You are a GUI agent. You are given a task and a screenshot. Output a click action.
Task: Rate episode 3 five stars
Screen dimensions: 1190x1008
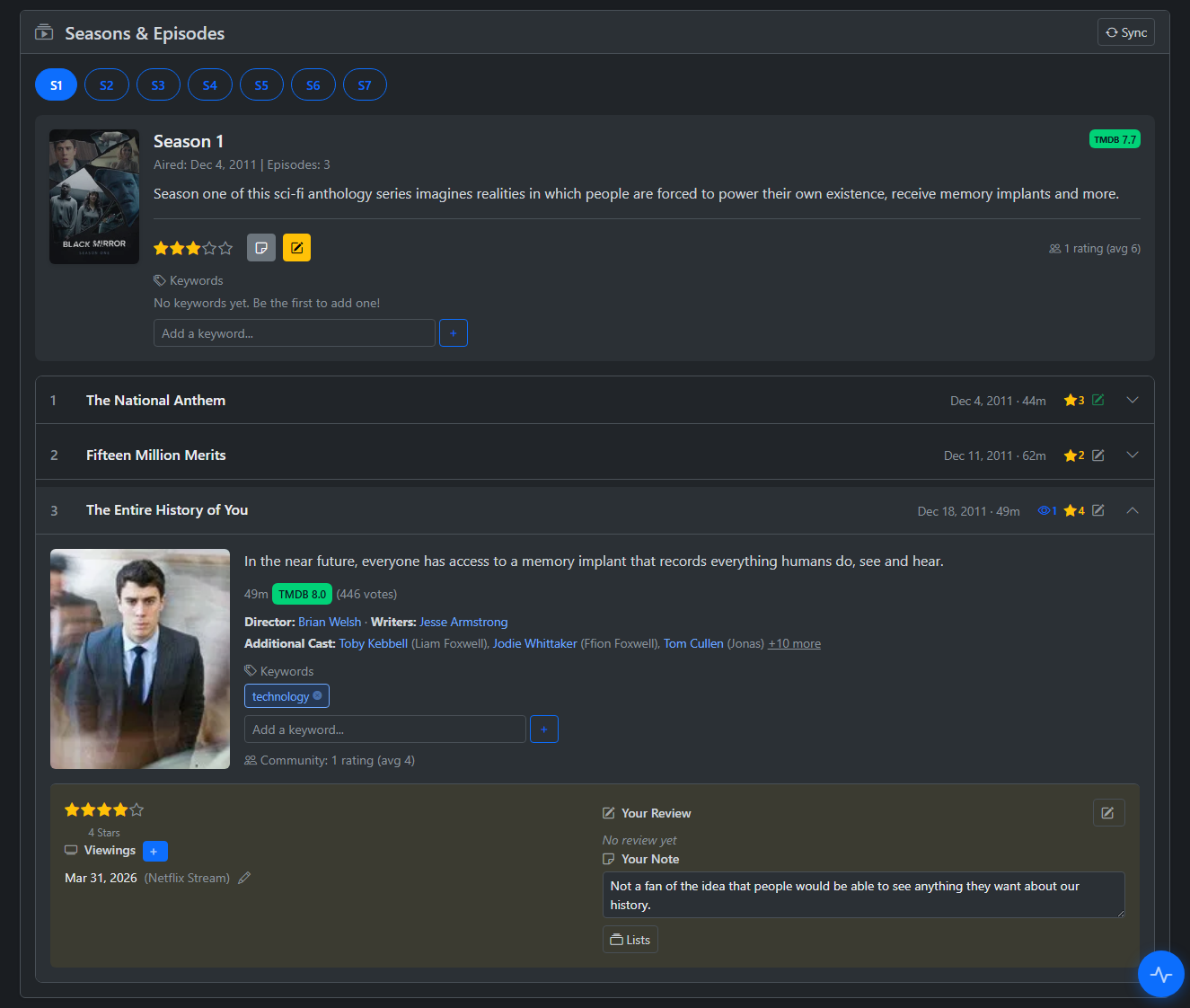pyautogui.click(x=137, y=810)
